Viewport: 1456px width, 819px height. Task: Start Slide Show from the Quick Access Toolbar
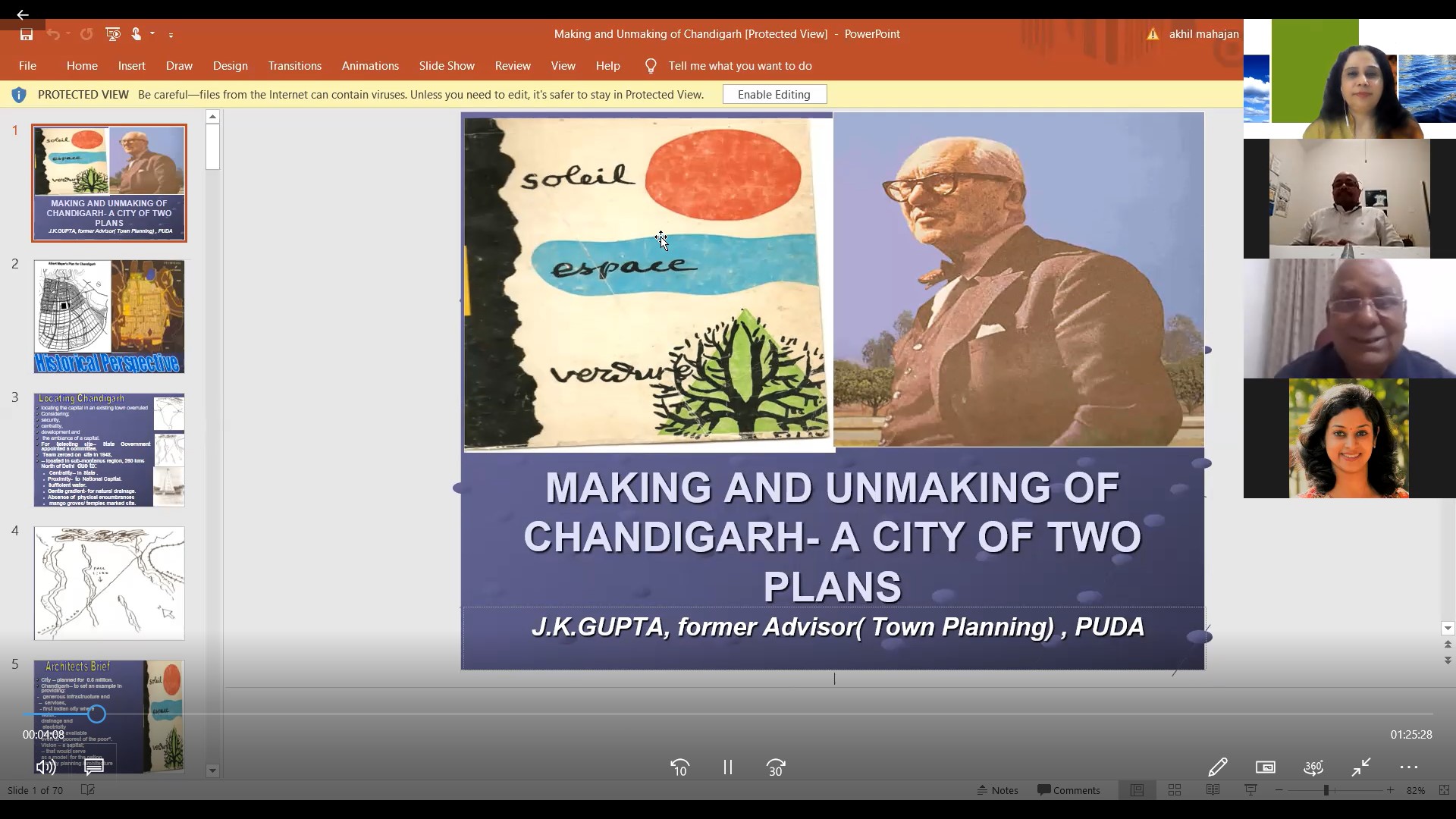point(113,34)
